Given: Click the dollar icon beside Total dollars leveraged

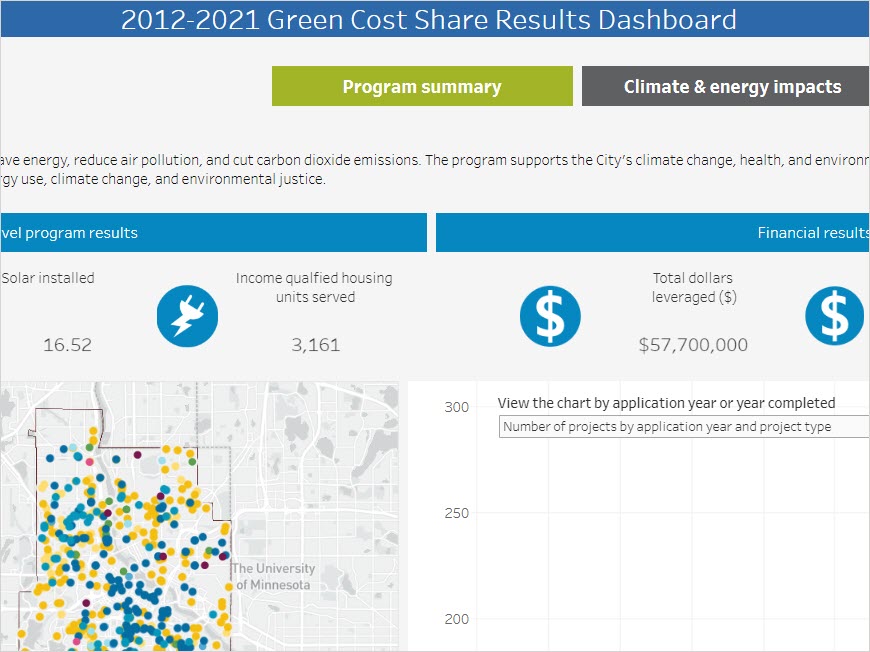Looking at the screenshot, I should (x=549, y=315).
